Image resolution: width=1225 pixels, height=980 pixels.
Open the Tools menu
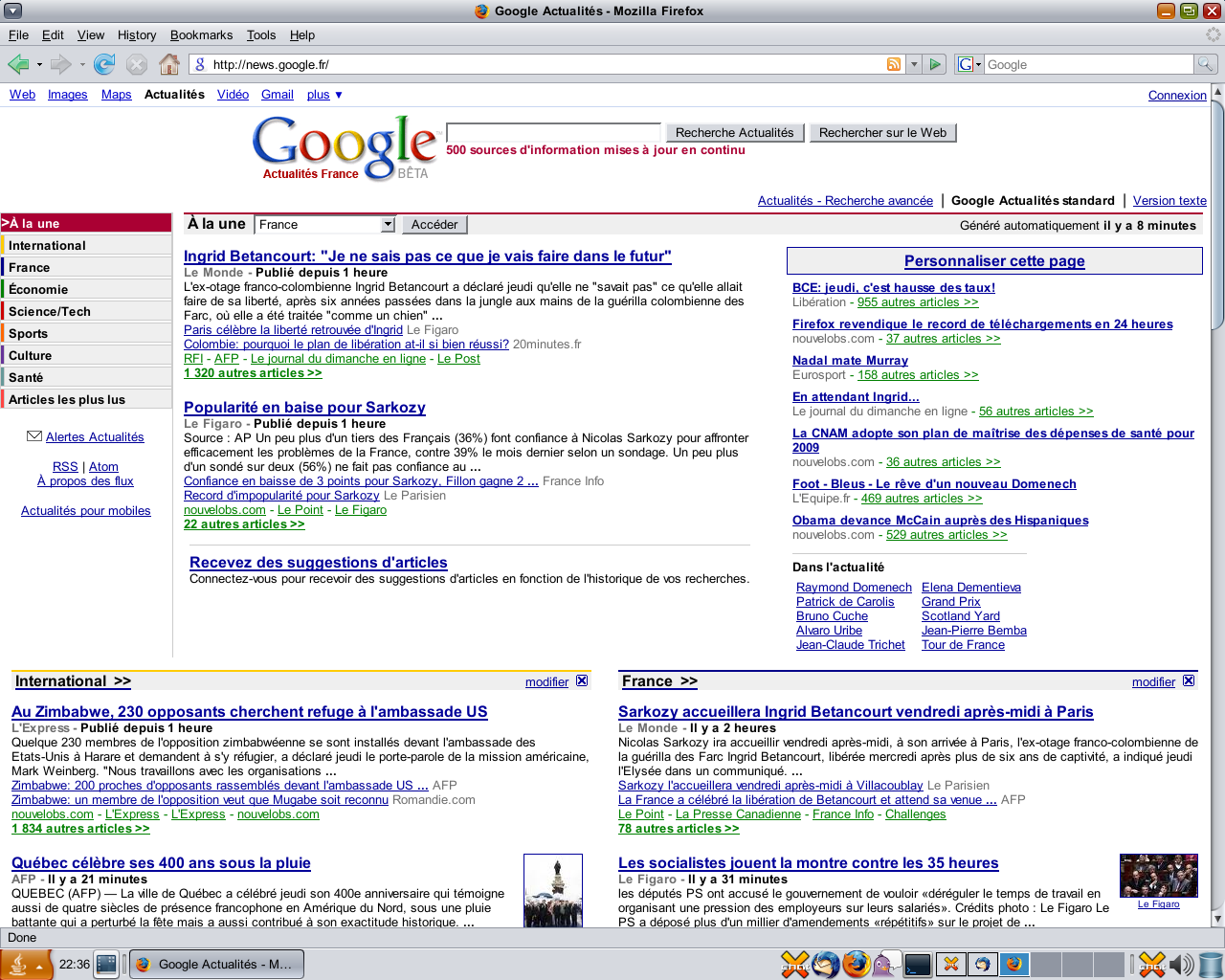[x=261, y=34]
